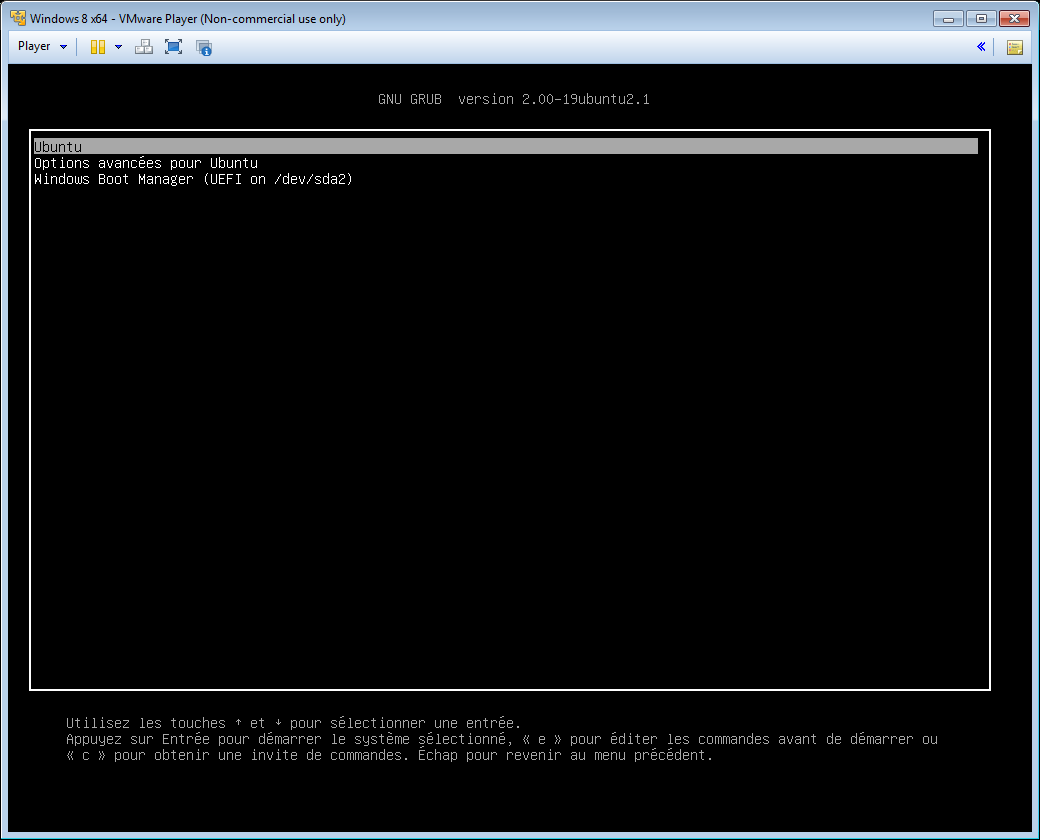Select Windows Boot Manager entry

(x=193, y=179)
